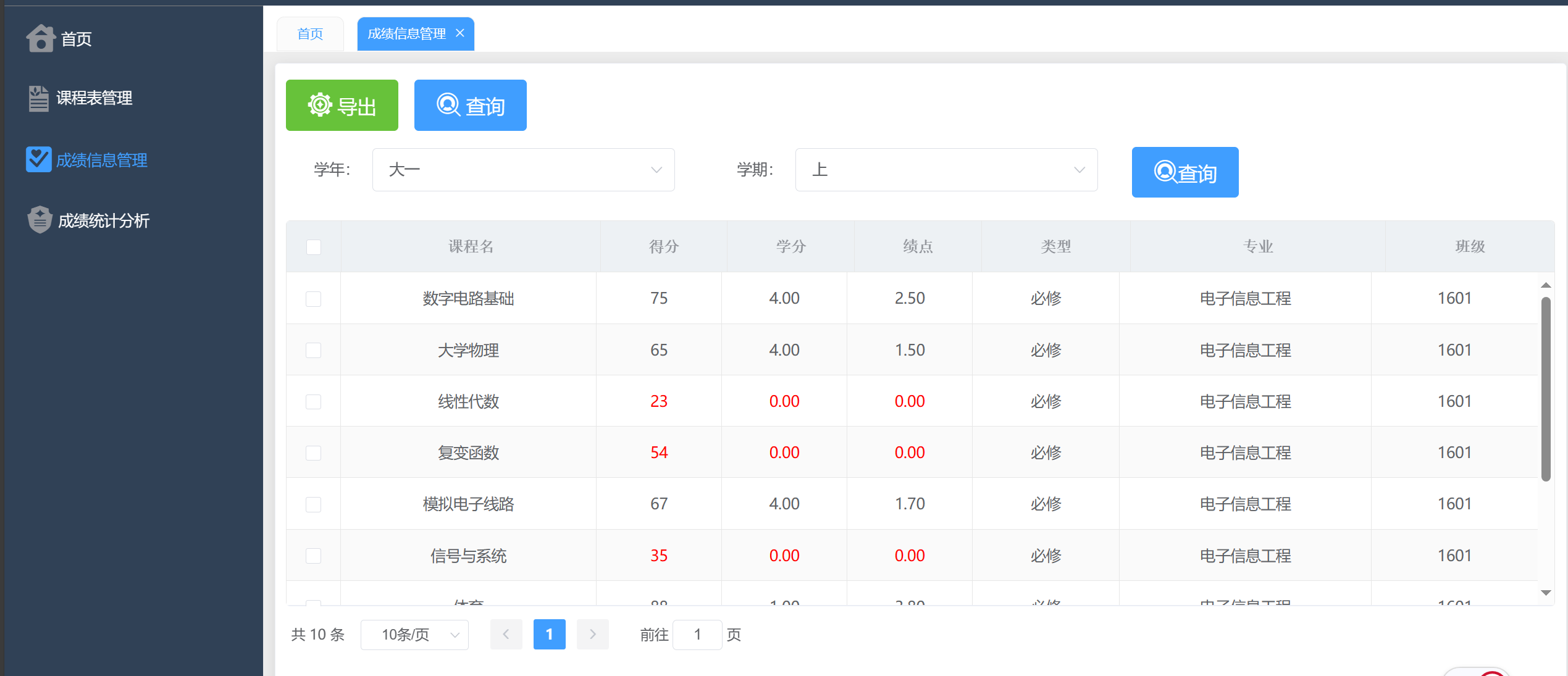The height and width of the screenshot is (676, 1568).
Task: Open the 学年 dropdown showing 大一
Action: (x=523, y=170)
